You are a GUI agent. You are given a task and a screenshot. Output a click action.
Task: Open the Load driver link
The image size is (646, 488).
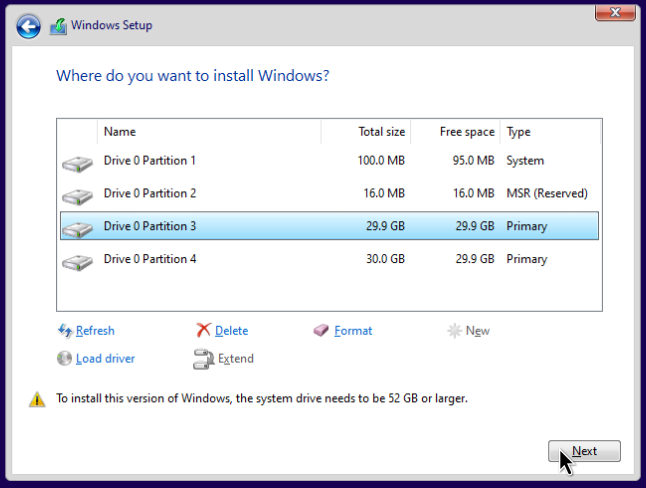105,359
